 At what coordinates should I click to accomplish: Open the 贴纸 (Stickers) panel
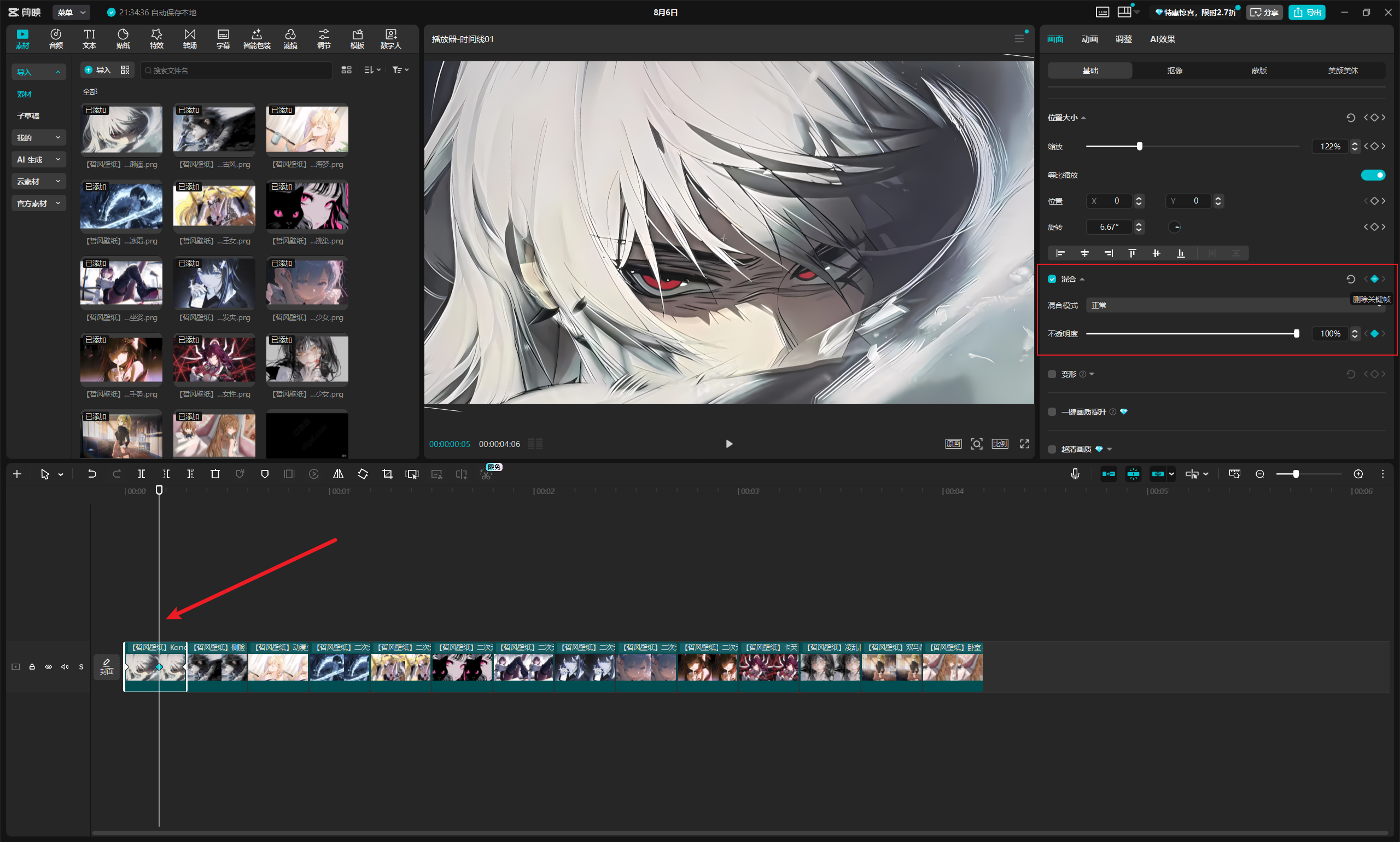(x=123, y=39)
